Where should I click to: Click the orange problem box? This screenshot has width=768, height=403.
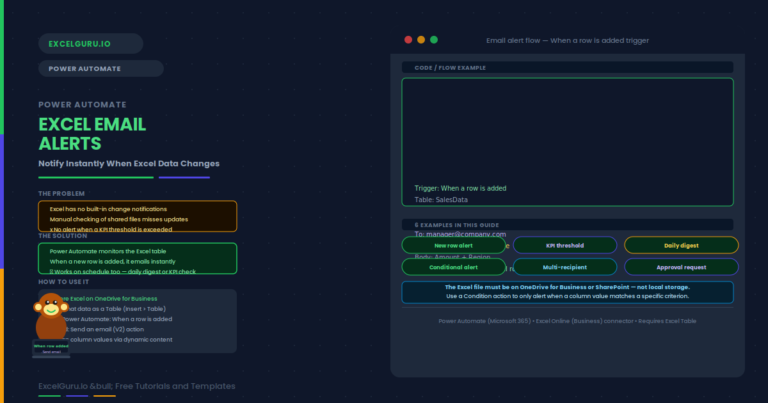[x=138, y=216]
